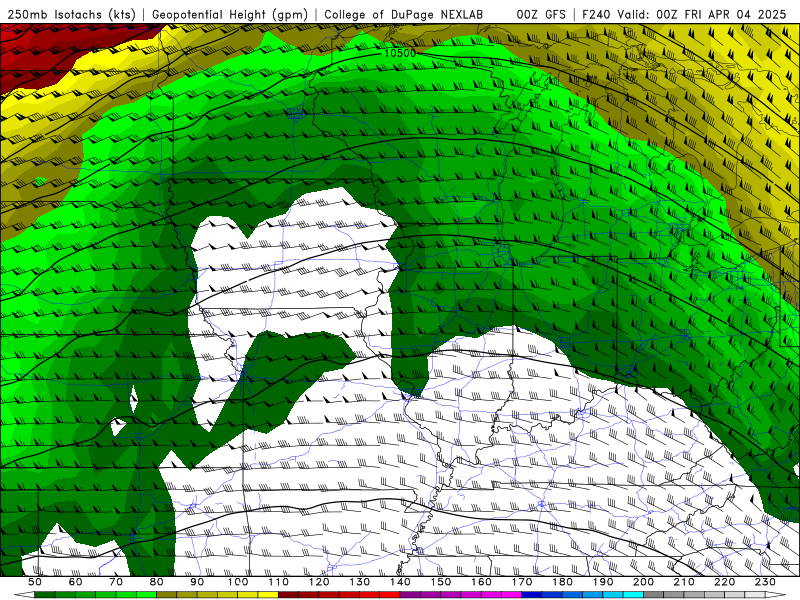Click the bright yellow swatch before 110
Image resolution: width=800 pixels, height=600 pixels.
pyautogui.click(x=268, y=595)
